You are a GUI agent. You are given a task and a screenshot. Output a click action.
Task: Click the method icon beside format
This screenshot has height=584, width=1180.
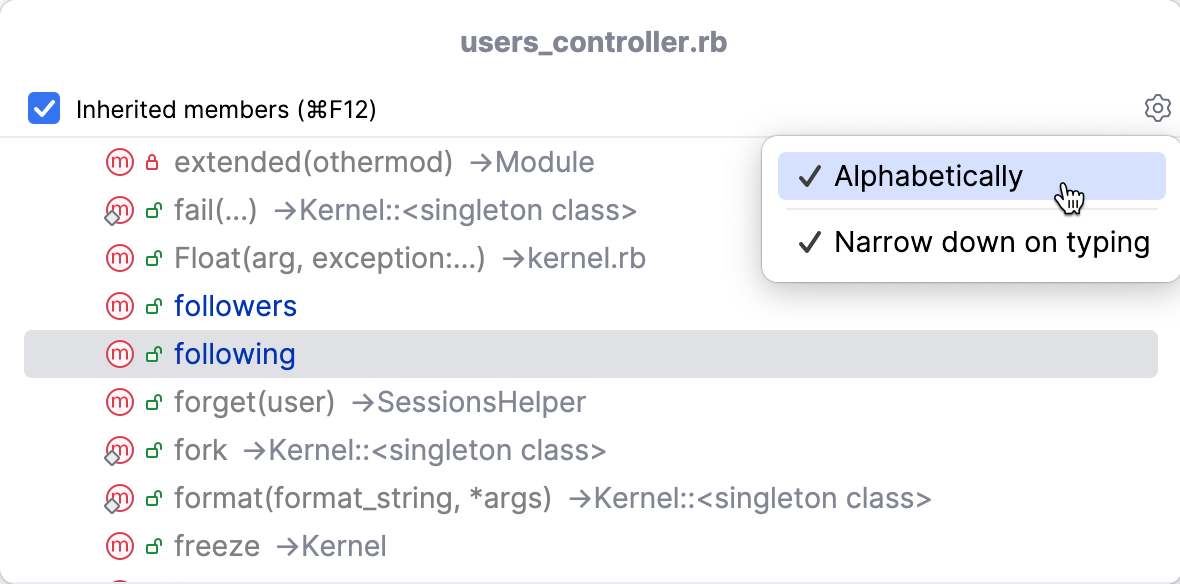pyautogui.click(x=119, y=498)
